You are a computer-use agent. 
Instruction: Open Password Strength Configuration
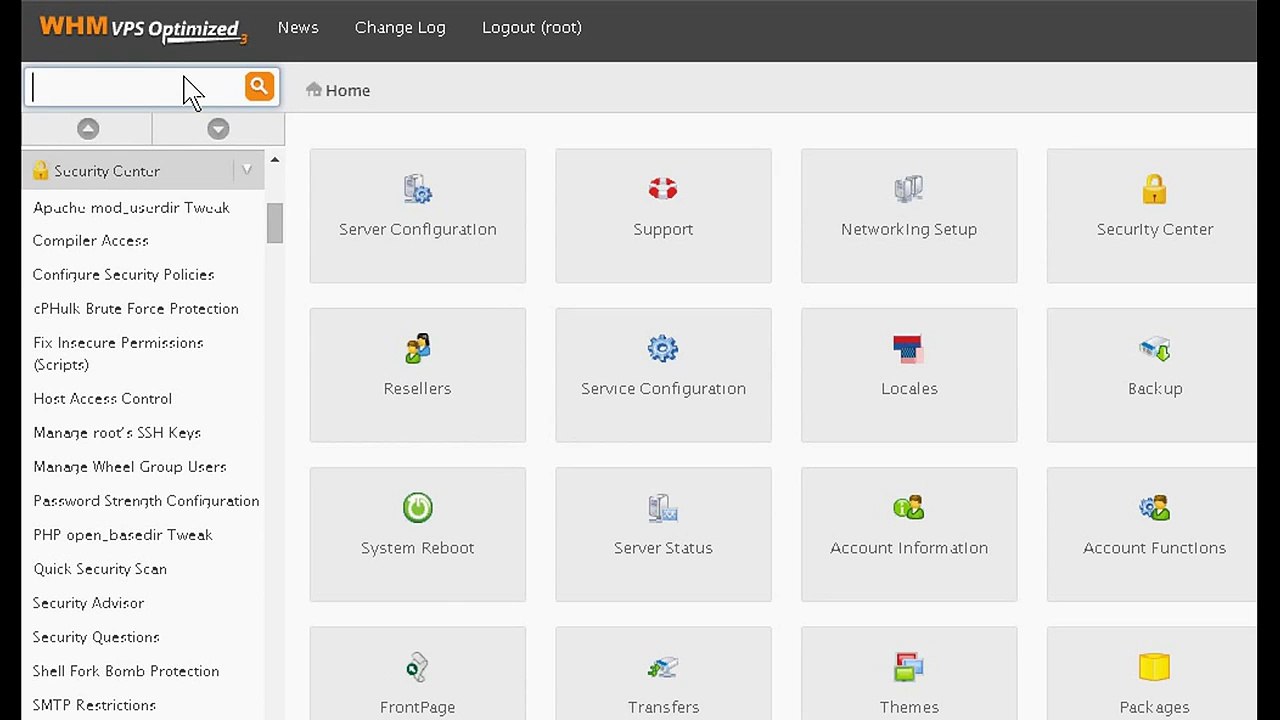146,501
